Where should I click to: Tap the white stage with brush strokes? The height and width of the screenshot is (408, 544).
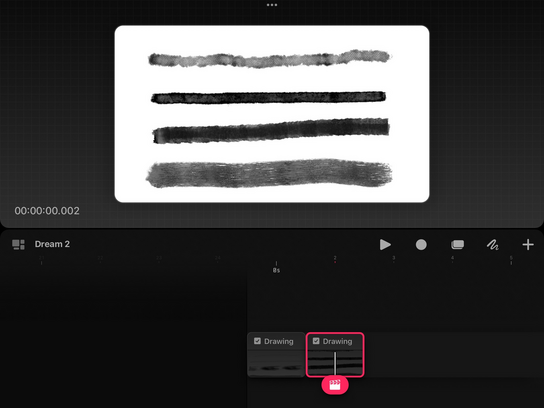click(272, 114)
